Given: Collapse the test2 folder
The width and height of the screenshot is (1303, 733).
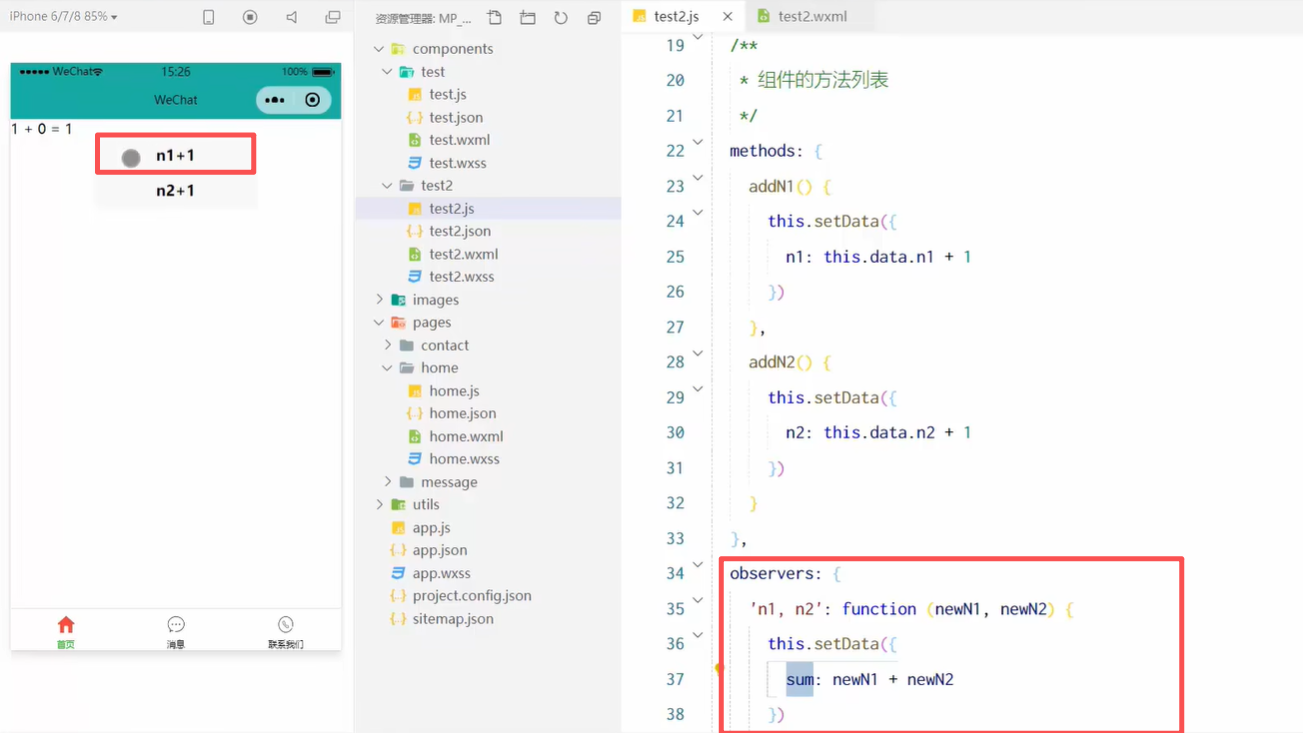Looking at the screenshot, I should (x=387, y=185).
